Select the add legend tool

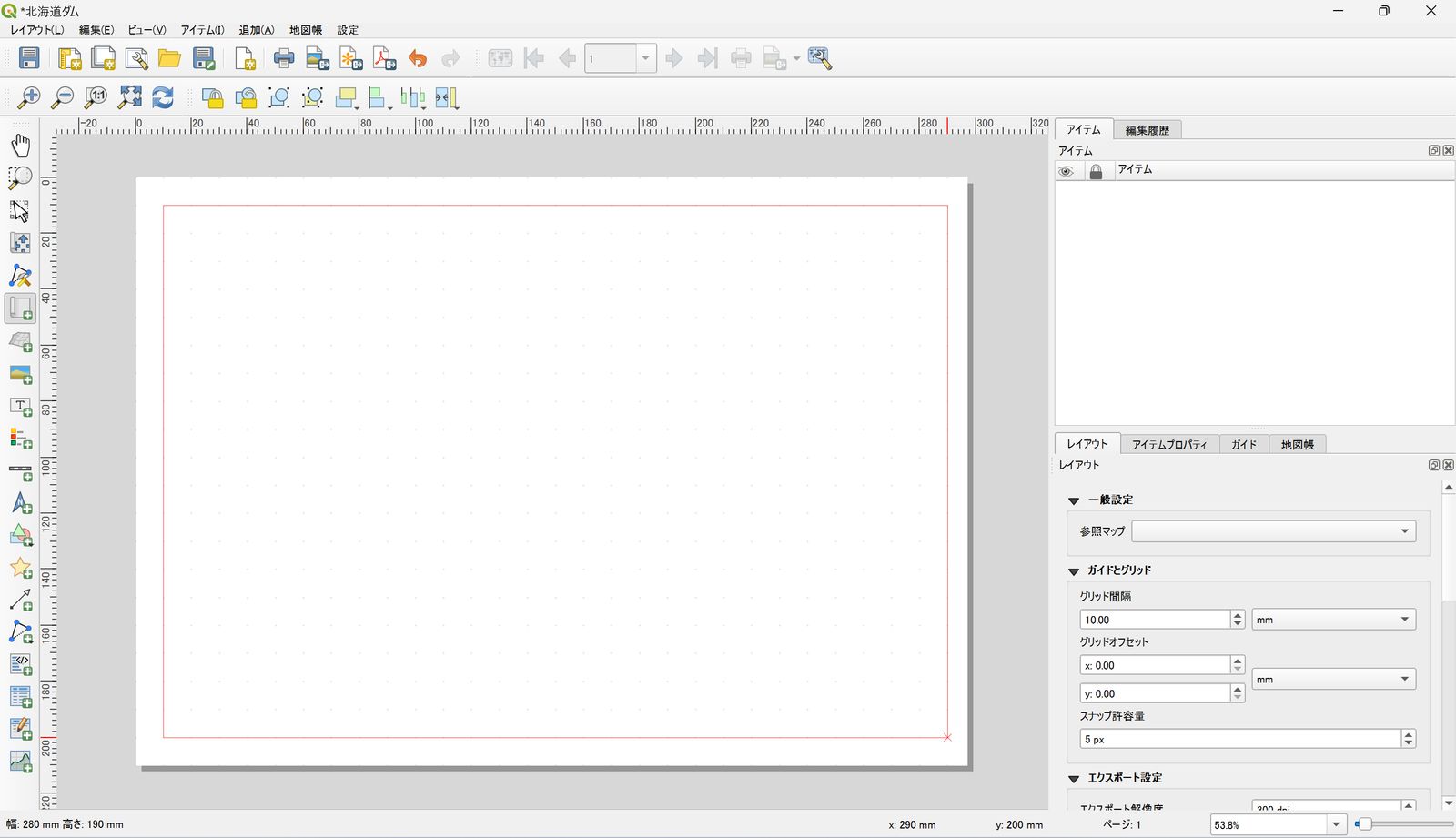20,439
